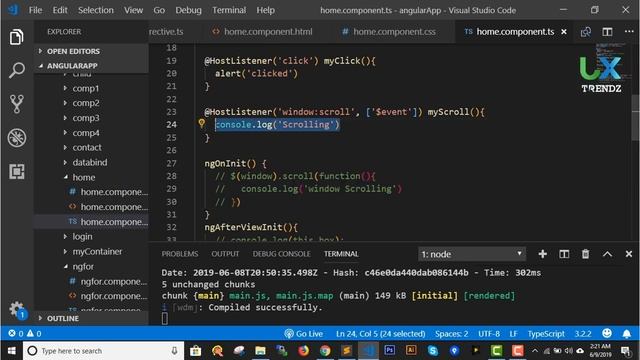640x360 pixels.
Task: Open the Debug menu
Action: click(x=188, y=10)
